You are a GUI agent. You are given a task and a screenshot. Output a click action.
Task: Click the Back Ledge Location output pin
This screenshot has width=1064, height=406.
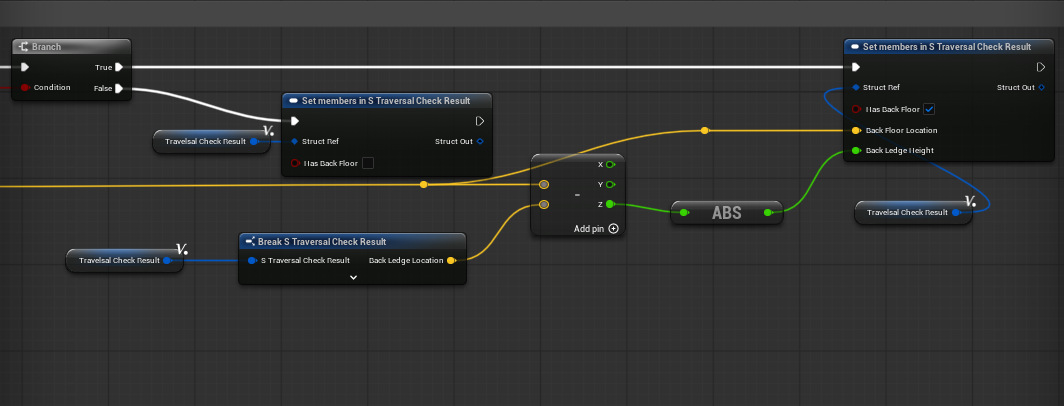[x=451, y=260]
